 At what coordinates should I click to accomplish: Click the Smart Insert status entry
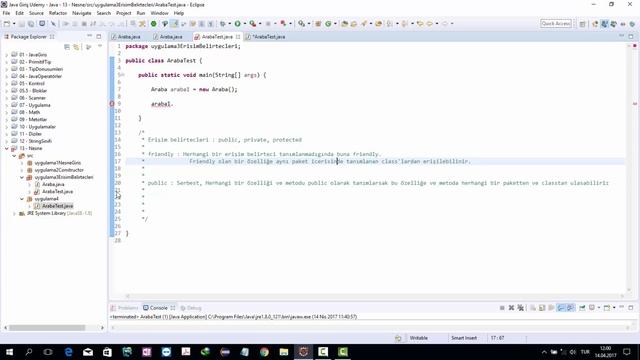click(x=464, y=338)
